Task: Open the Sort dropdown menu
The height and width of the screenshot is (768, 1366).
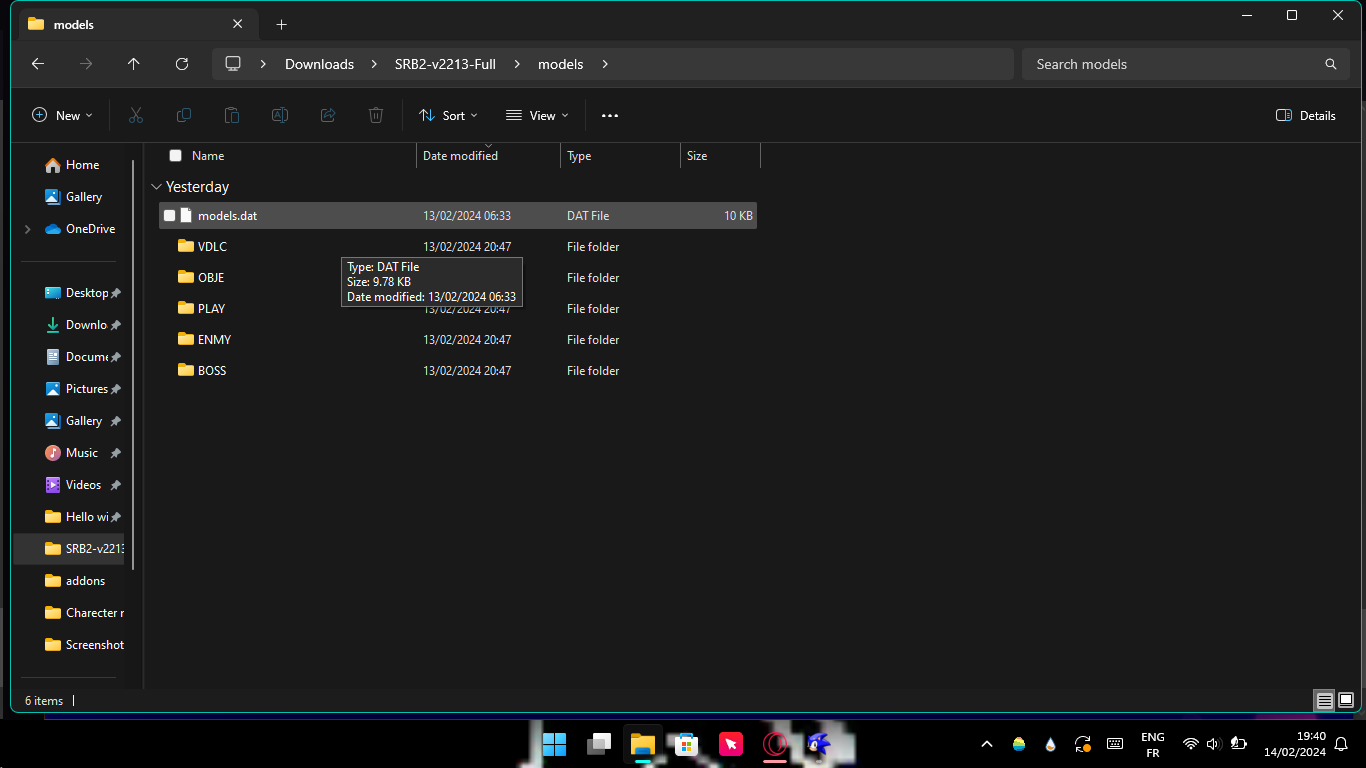Action: [448, 115]
